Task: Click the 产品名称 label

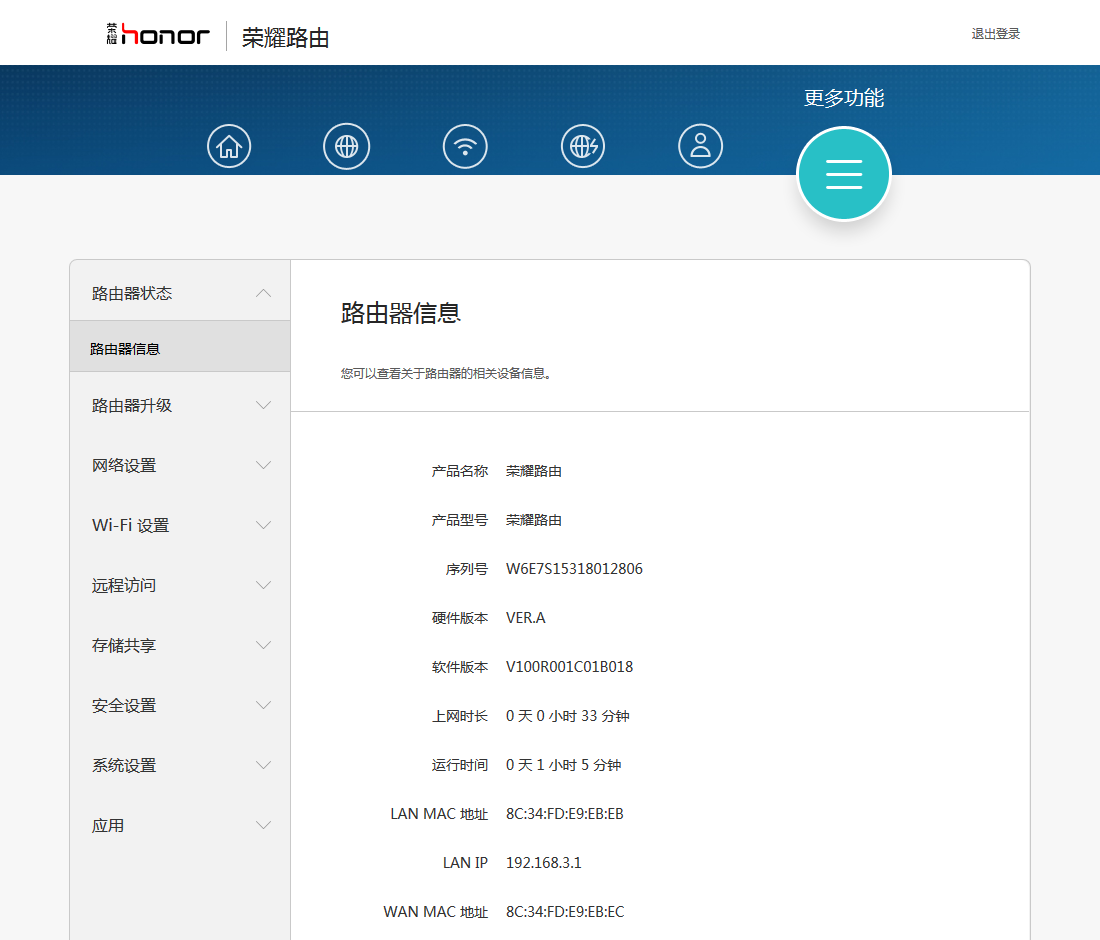Action: (x=460, y=471)
